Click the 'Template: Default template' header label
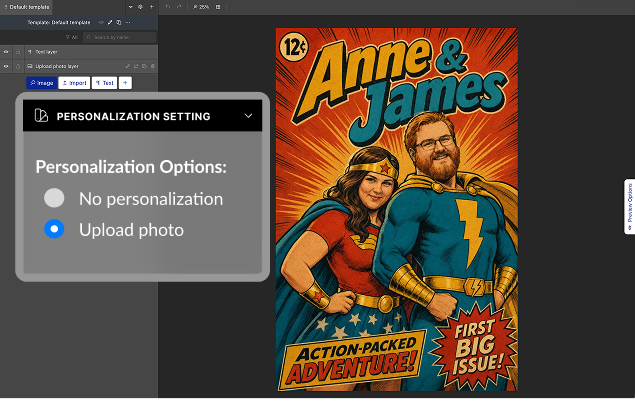635x402 pixels. click(x=59, y=22)
